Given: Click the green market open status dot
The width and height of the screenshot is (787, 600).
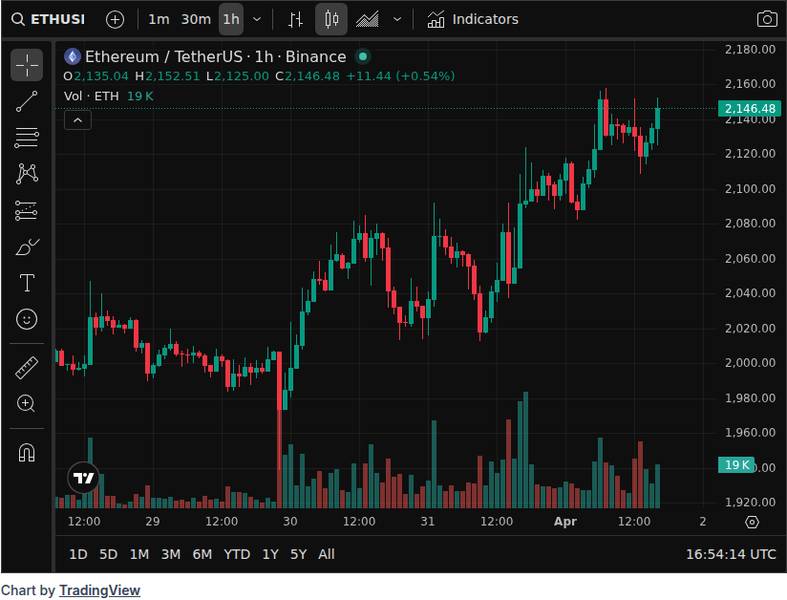Looking at the screenshot, I should click(x=363, y=57).
